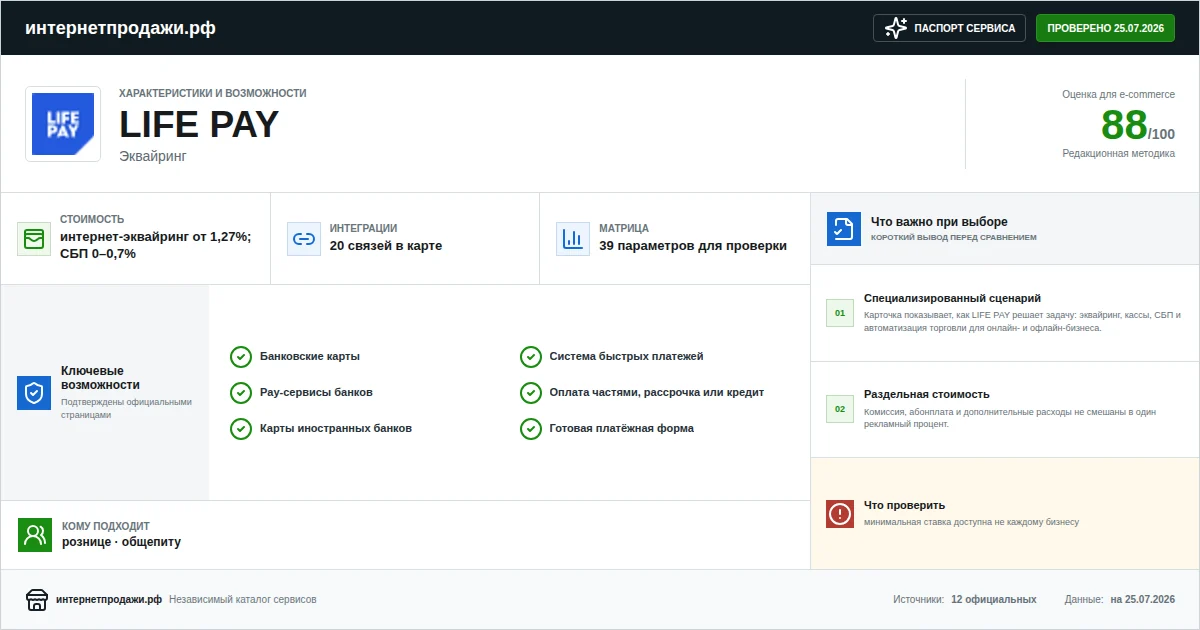The height and width of the screenshot is (630, 1200).
Task: Click the Карты иностранных банков label
Action: point(336,429)
